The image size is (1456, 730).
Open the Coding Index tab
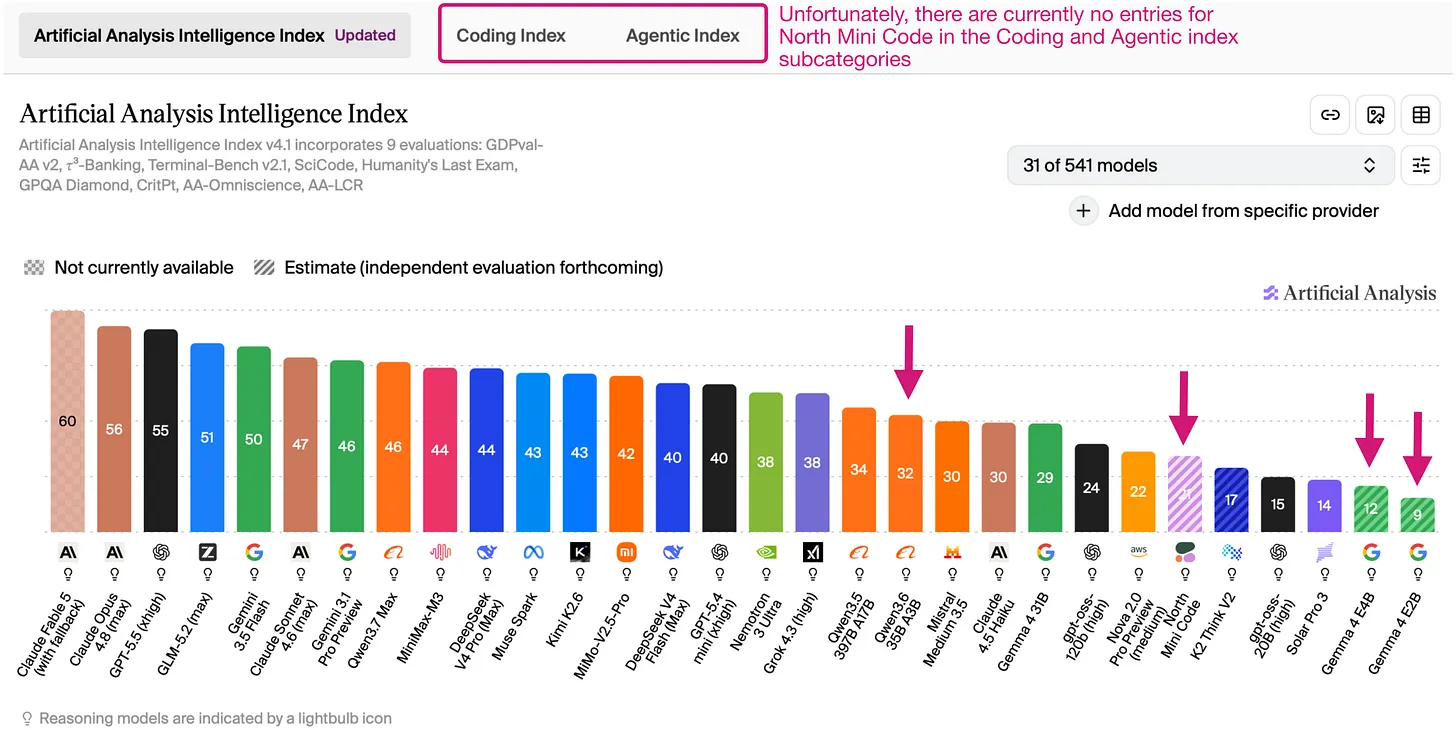pos(511,35)
